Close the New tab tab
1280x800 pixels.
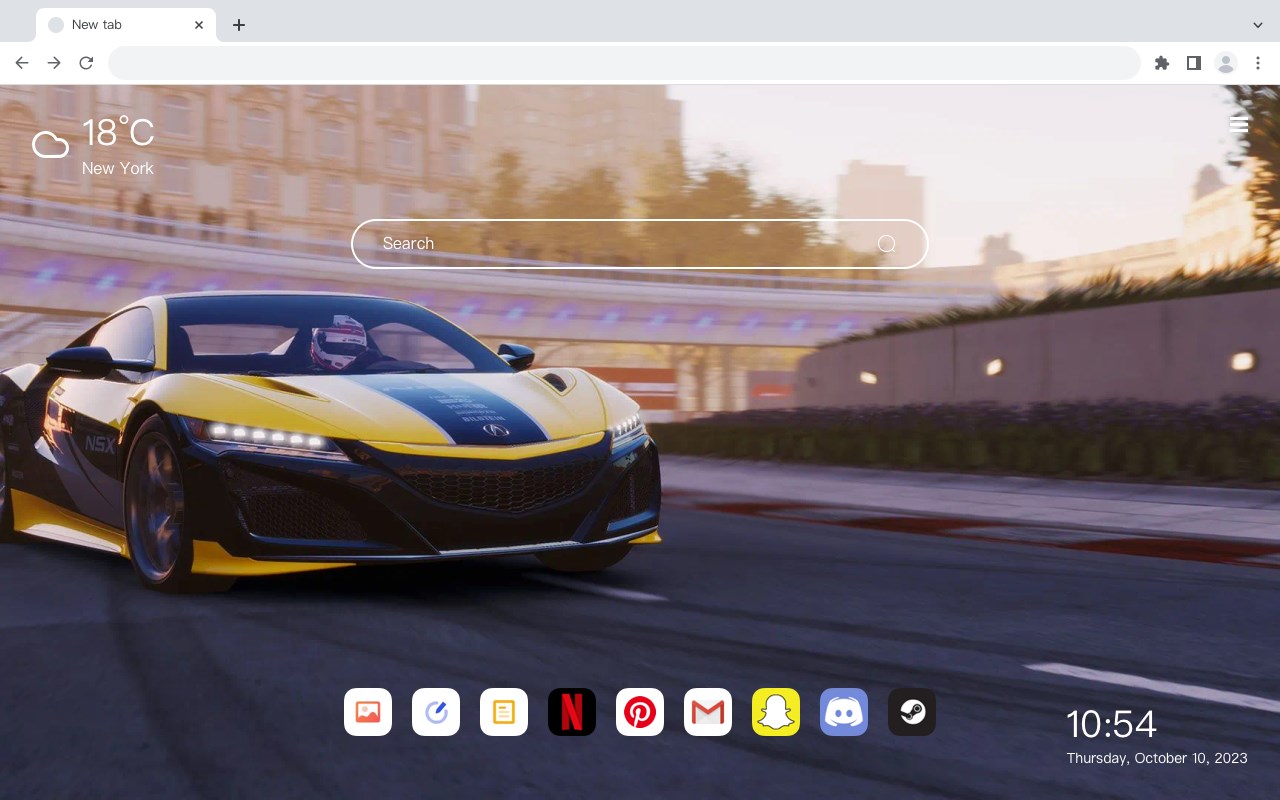pos(199,25)
